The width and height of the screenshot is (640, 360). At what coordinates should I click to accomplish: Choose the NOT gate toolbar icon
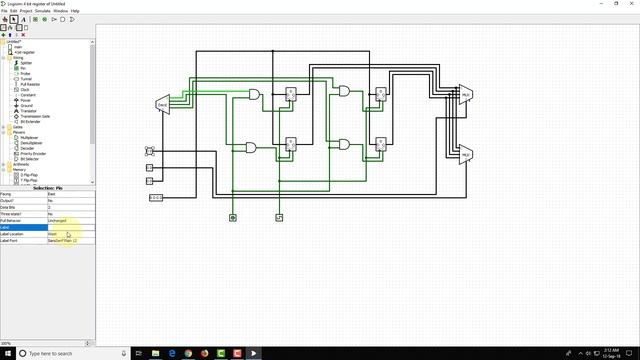coord(54,19)
